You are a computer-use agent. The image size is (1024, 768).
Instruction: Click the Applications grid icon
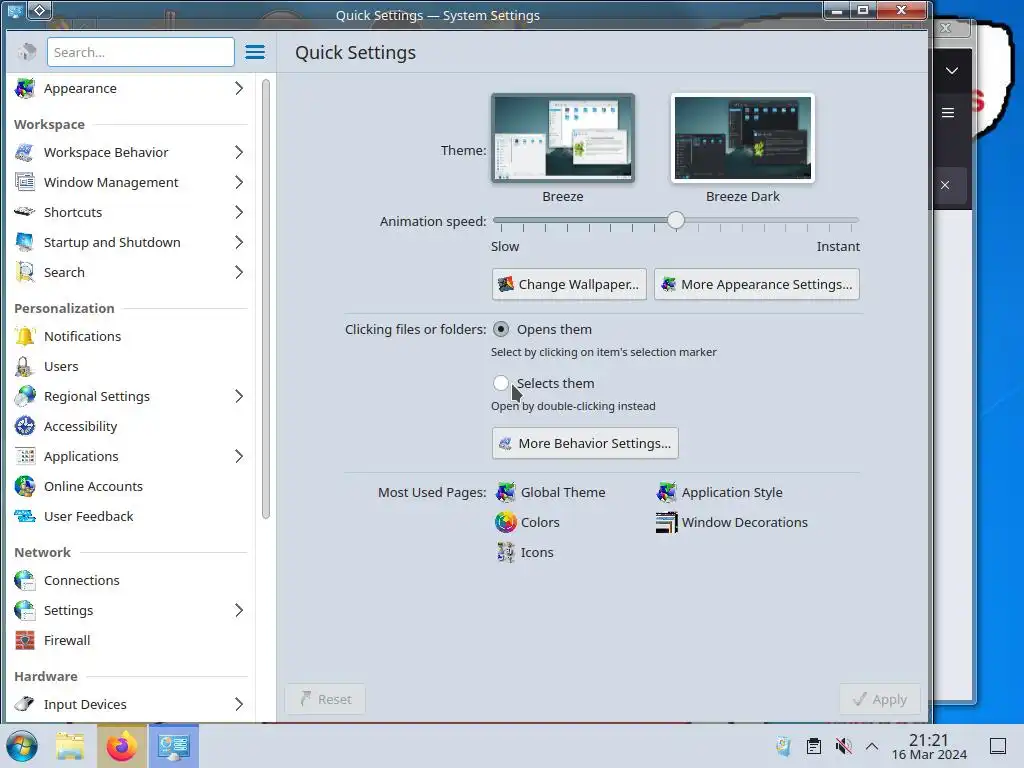[x=25, y=456]
